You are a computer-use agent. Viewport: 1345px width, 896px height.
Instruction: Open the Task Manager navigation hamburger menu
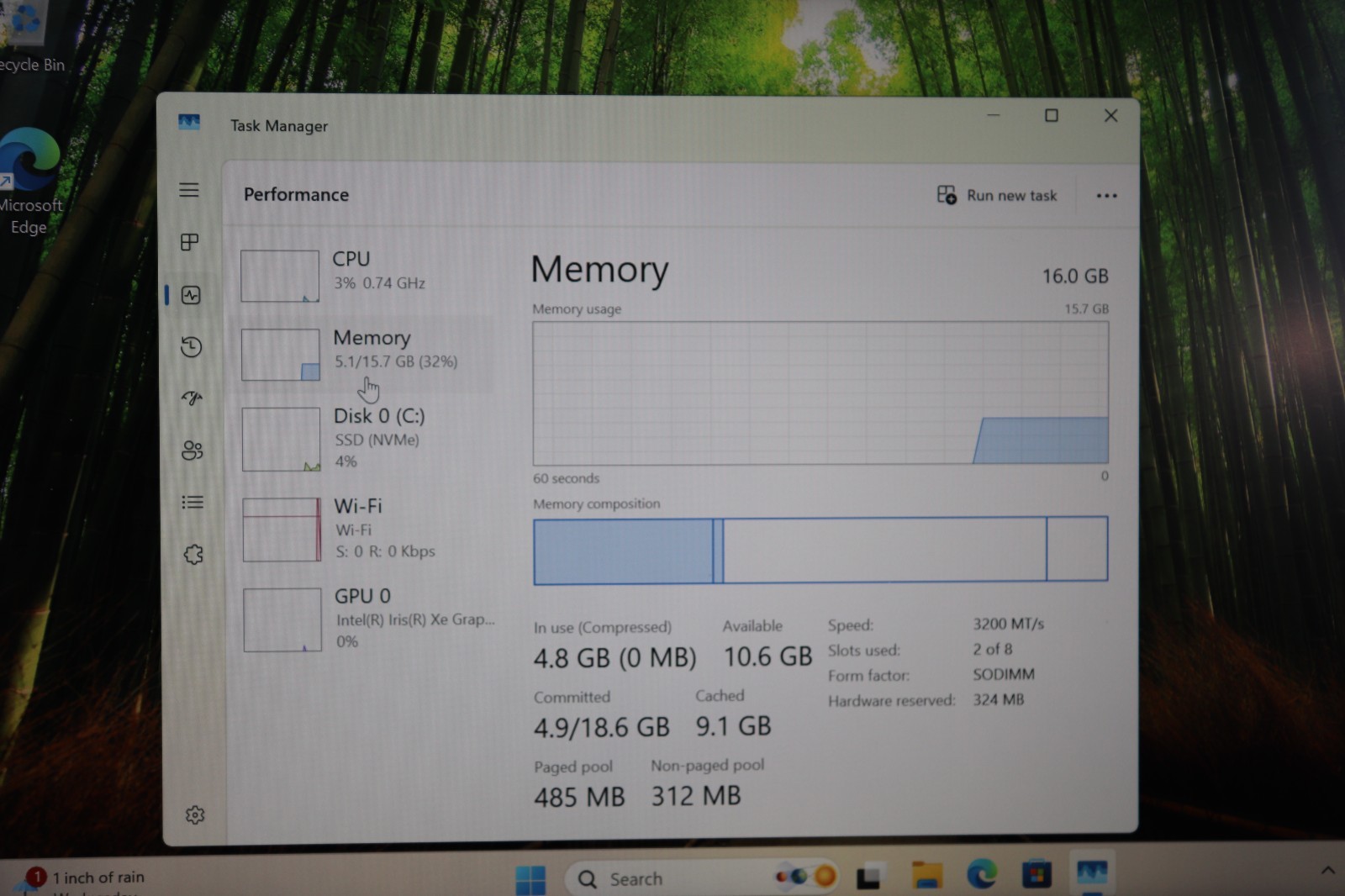189,190
